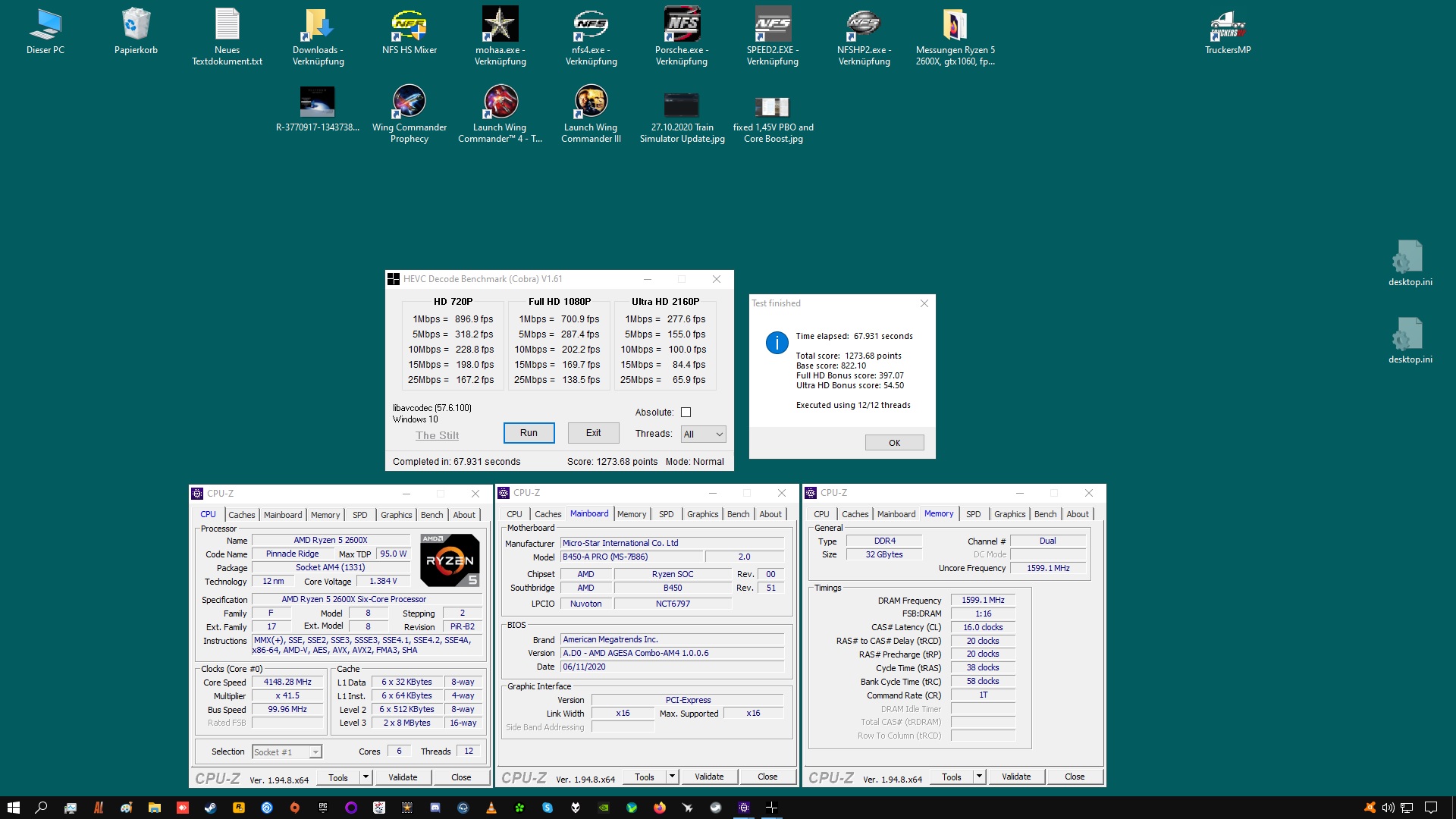1456x819 pixels.
Task: Select the NFSHP2.exe shortcut icon
Action: [864, 38]
